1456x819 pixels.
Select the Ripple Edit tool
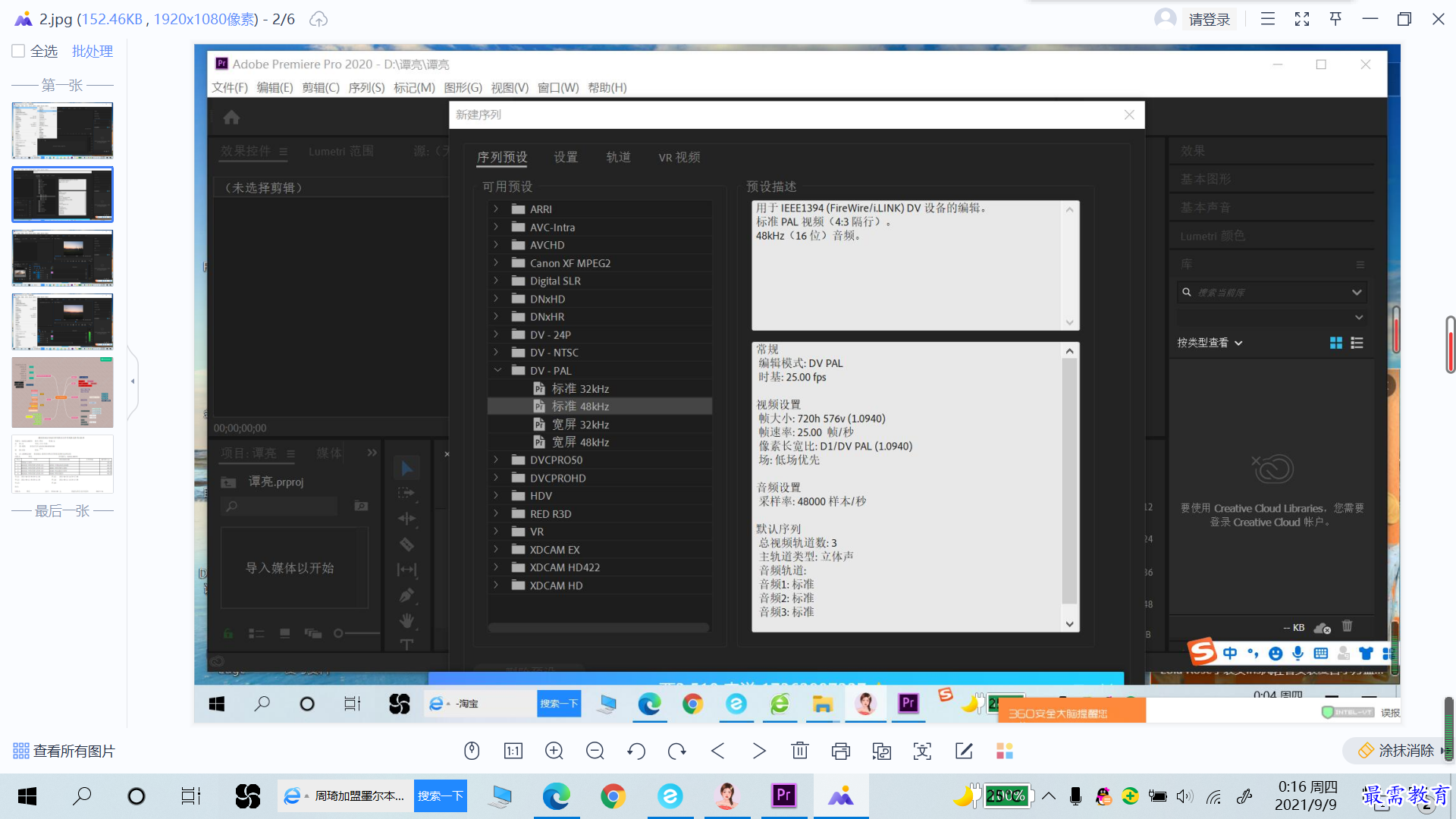point(406,519)
